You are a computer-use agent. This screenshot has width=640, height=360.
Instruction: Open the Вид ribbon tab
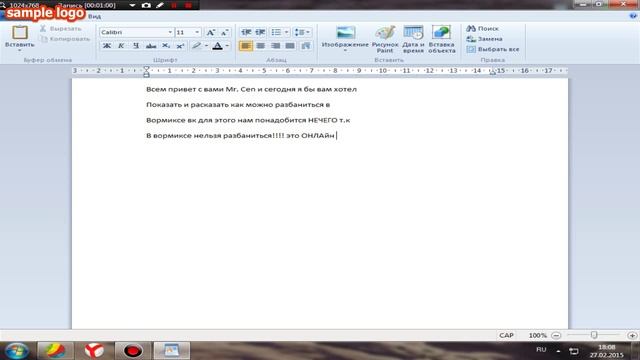coord(94,16)
